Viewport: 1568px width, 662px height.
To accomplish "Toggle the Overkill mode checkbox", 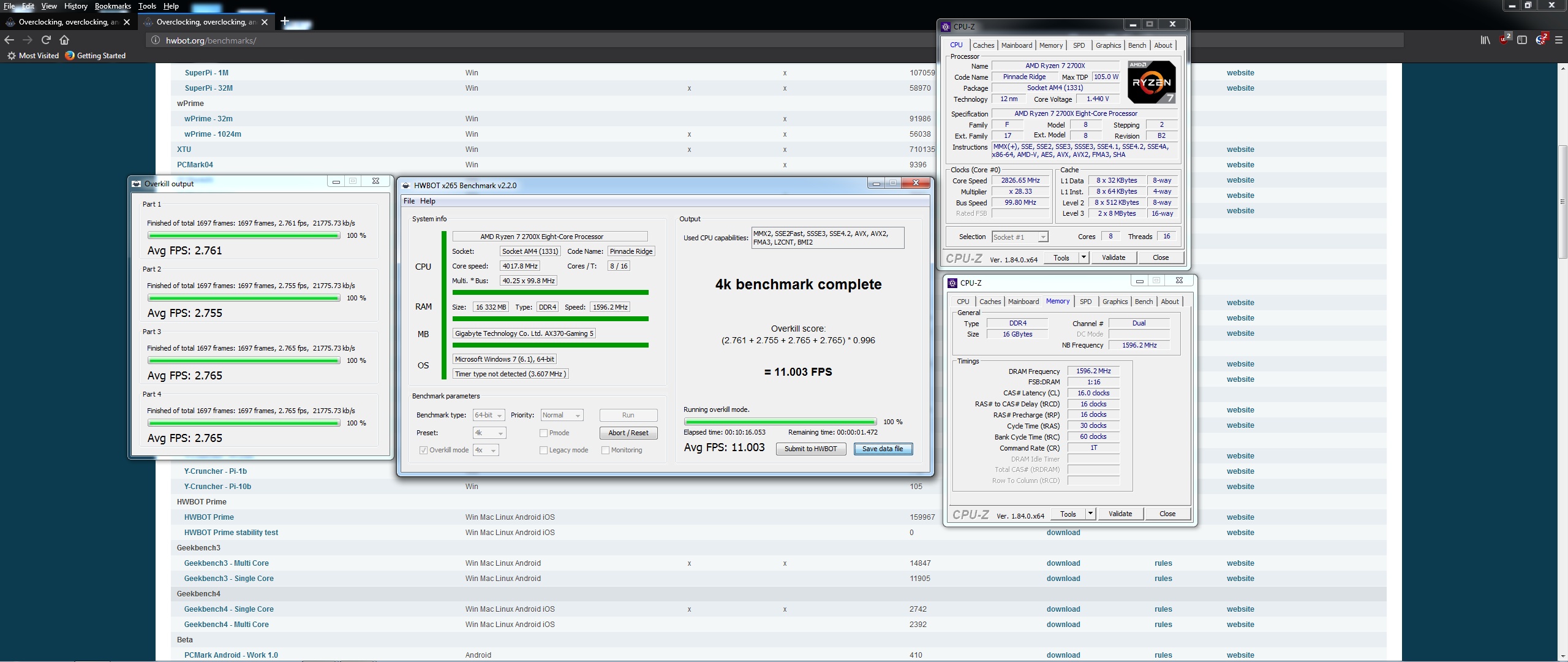I will [423, 450].
